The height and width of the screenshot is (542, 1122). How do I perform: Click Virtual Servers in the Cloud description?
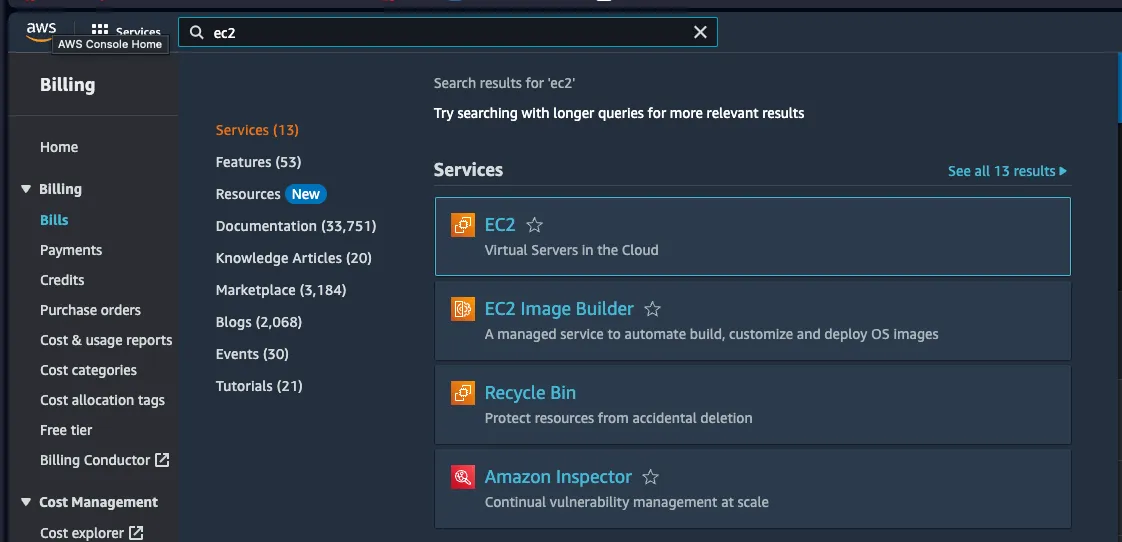(x=571, y=251)
